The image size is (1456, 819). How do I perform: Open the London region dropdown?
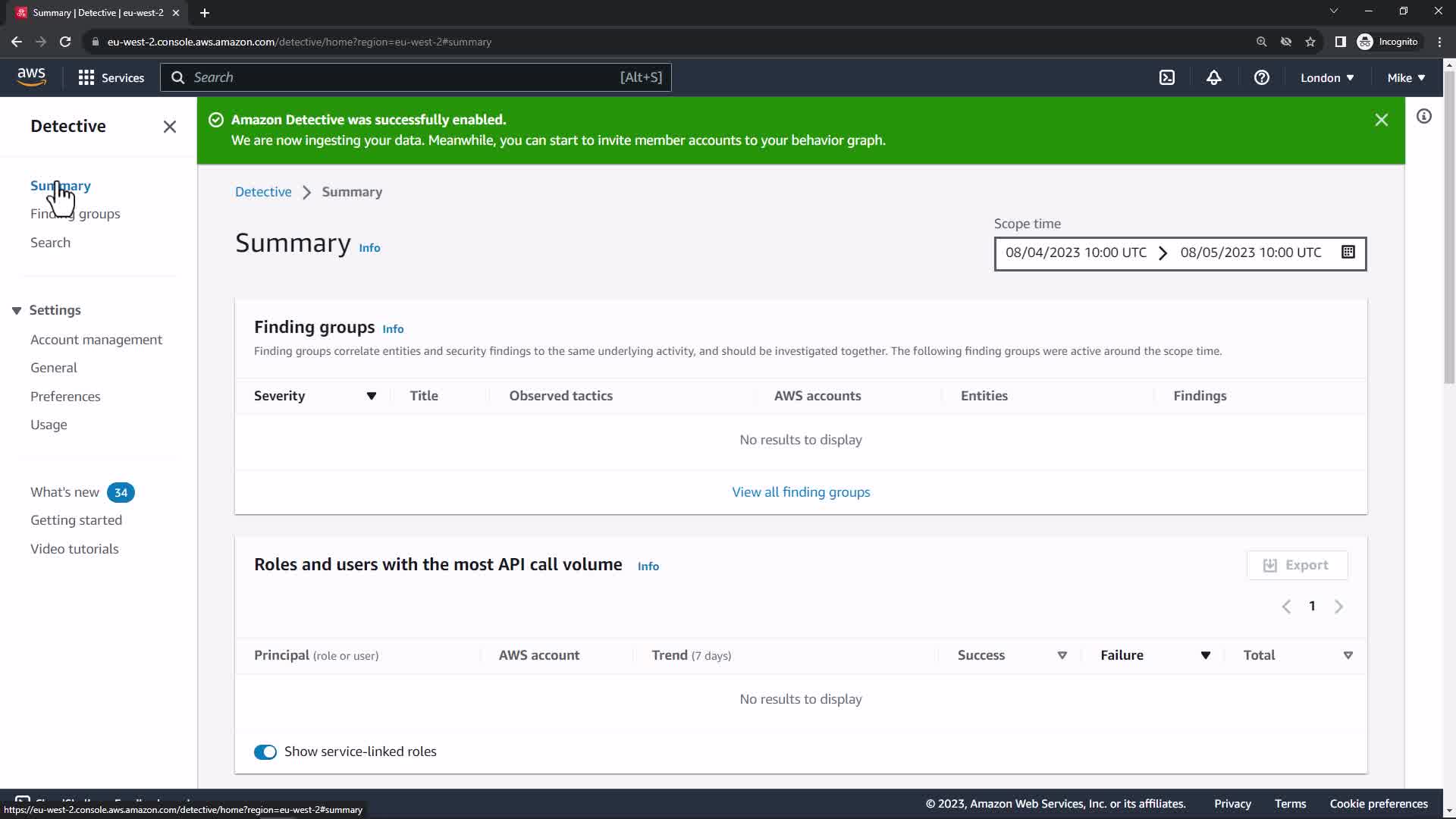pyautogui.click(x=1327, y=78)
